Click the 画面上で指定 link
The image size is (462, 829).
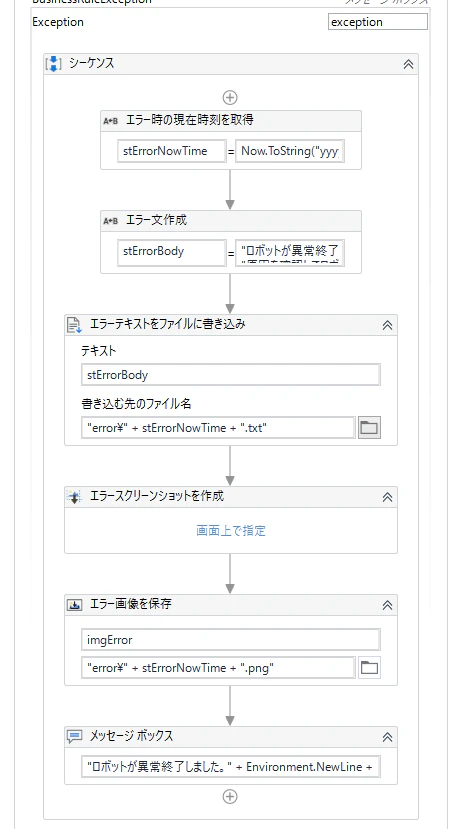click(x=231, y=530)
